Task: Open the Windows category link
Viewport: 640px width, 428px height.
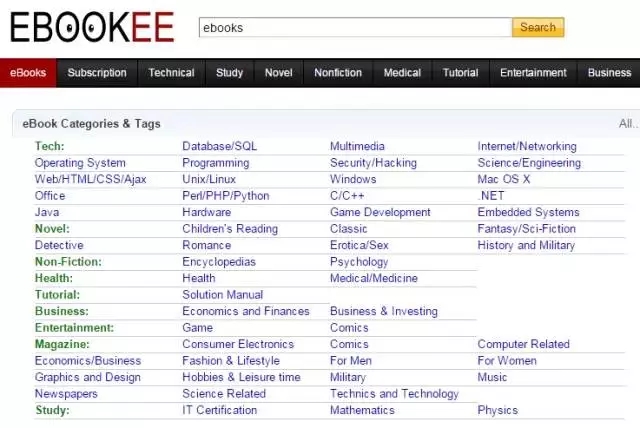Action: (353, 179)
